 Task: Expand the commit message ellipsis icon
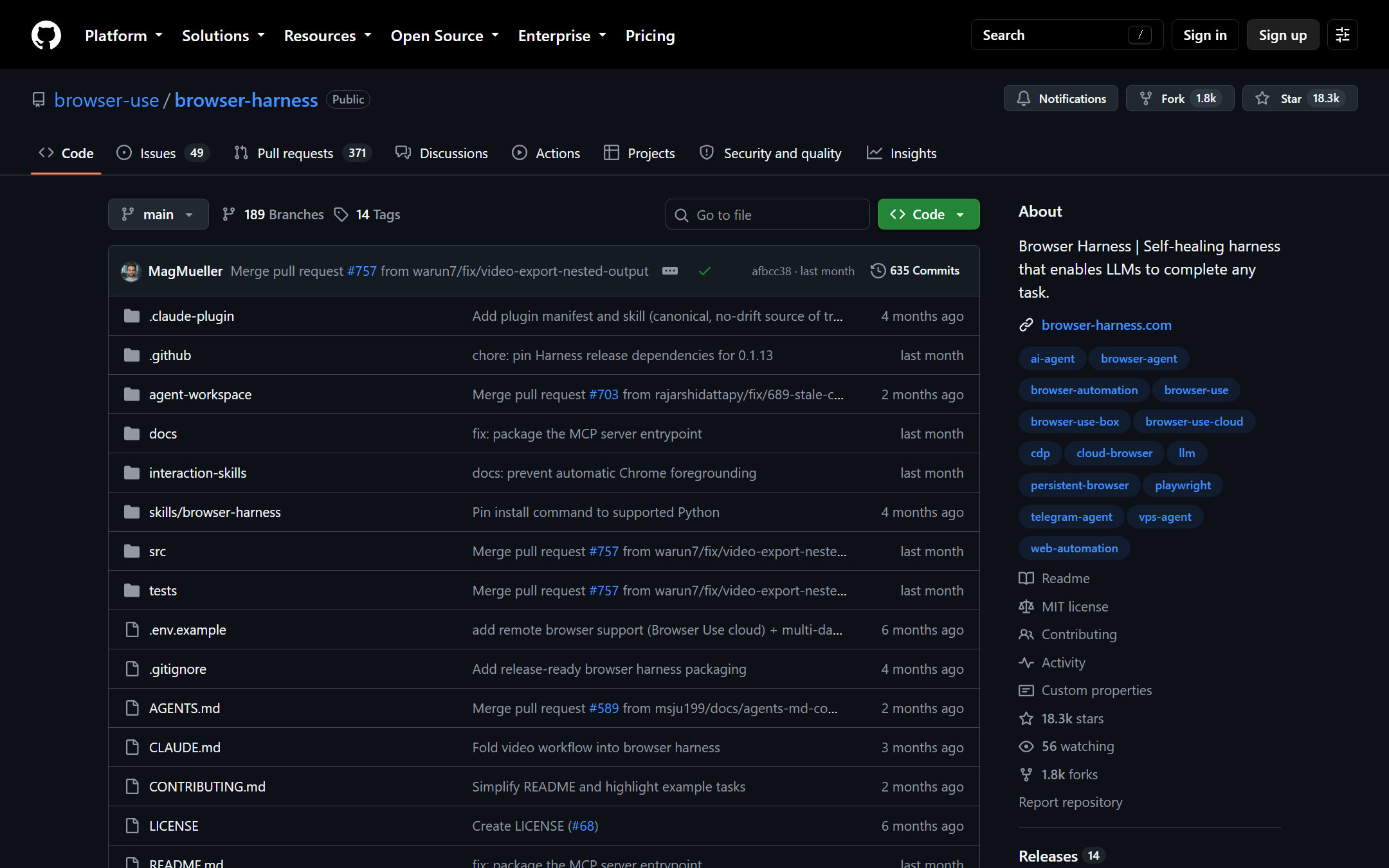tap(670, 271)
